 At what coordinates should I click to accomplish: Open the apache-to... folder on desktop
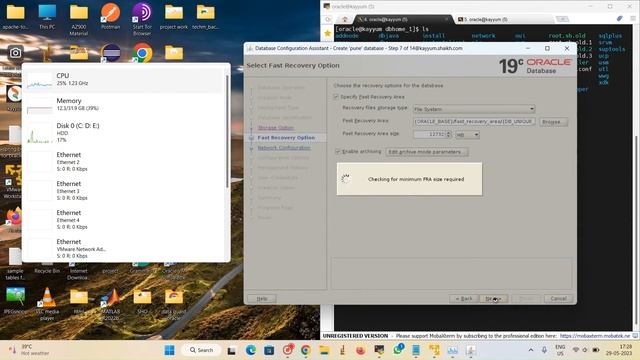16,16
